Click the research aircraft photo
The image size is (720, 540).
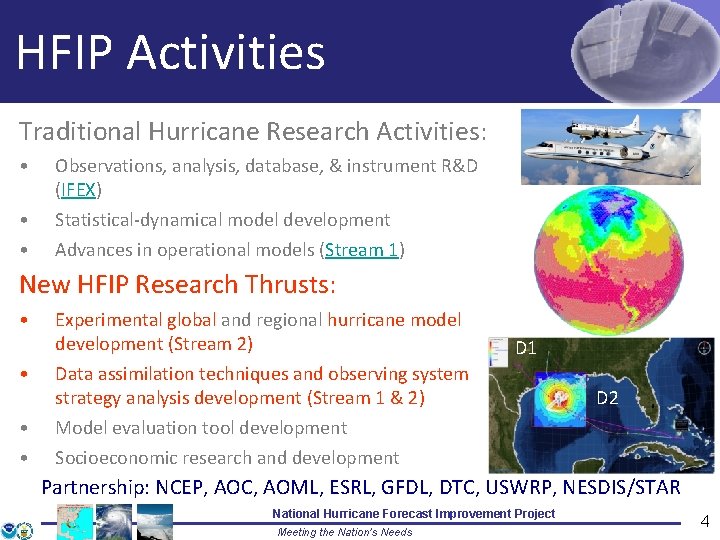[x=611, y=147]
